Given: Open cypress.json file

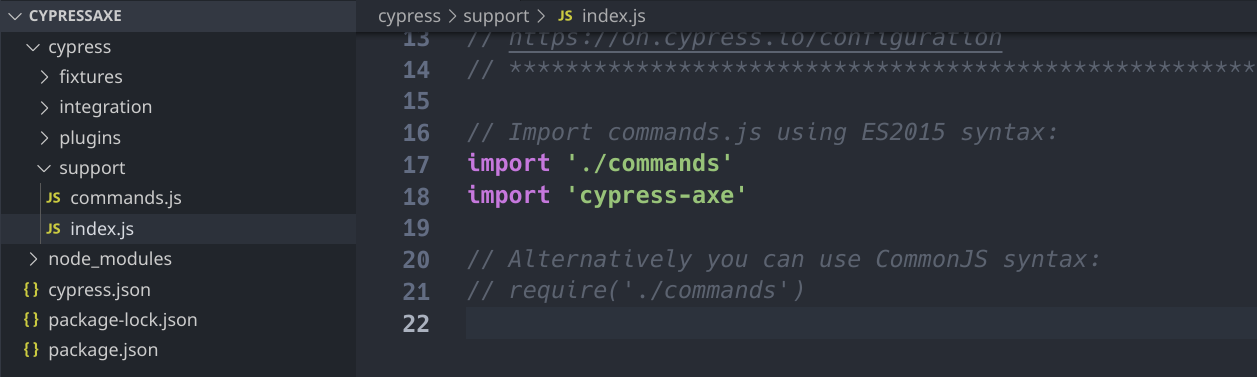Looking at the screenshot, I should pos(99,290).
